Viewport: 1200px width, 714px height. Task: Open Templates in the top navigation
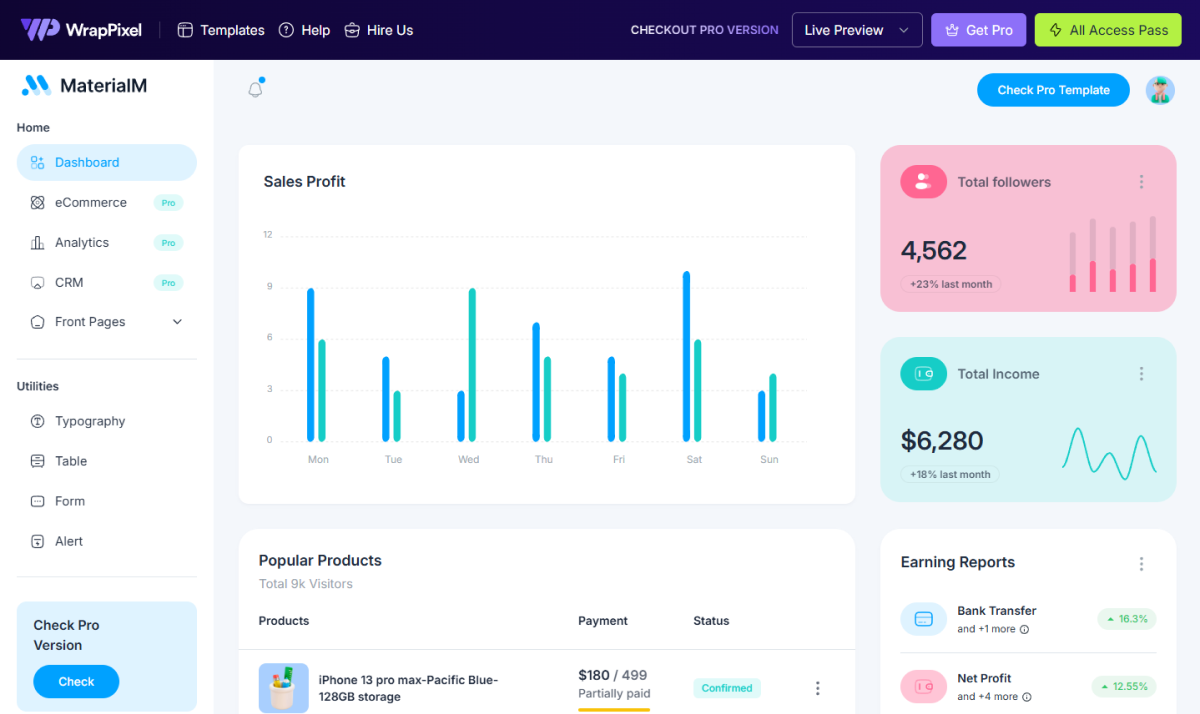[221, 30]
